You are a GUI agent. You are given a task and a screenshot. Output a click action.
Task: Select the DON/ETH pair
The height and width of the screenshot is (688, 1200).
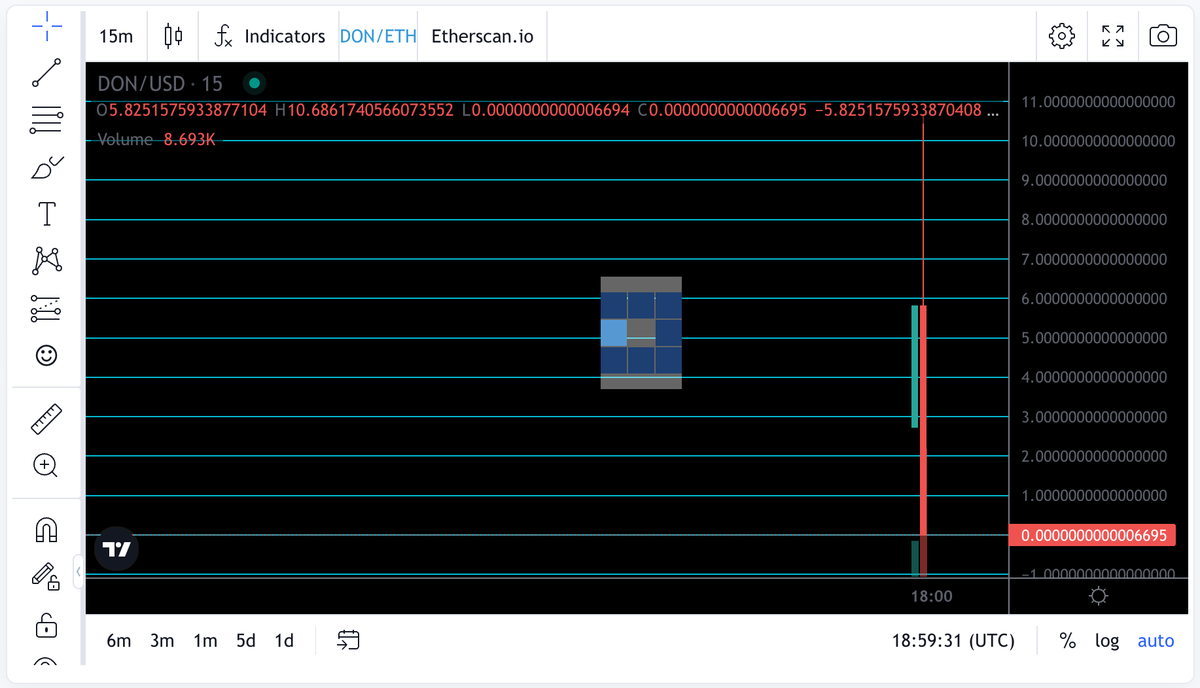point(378,36)
